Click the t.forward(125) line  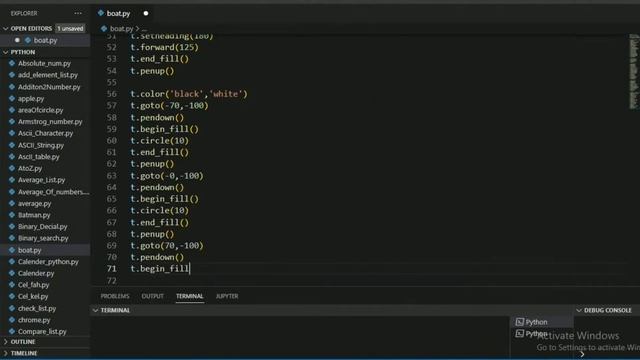tap(164, 47)
